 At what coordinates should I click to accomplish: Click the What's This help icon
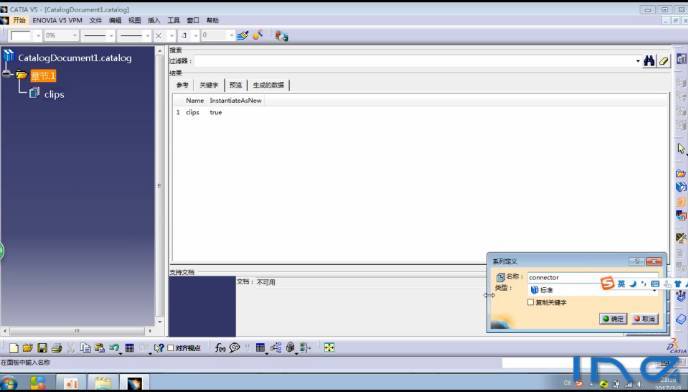(x=158, y=348)
